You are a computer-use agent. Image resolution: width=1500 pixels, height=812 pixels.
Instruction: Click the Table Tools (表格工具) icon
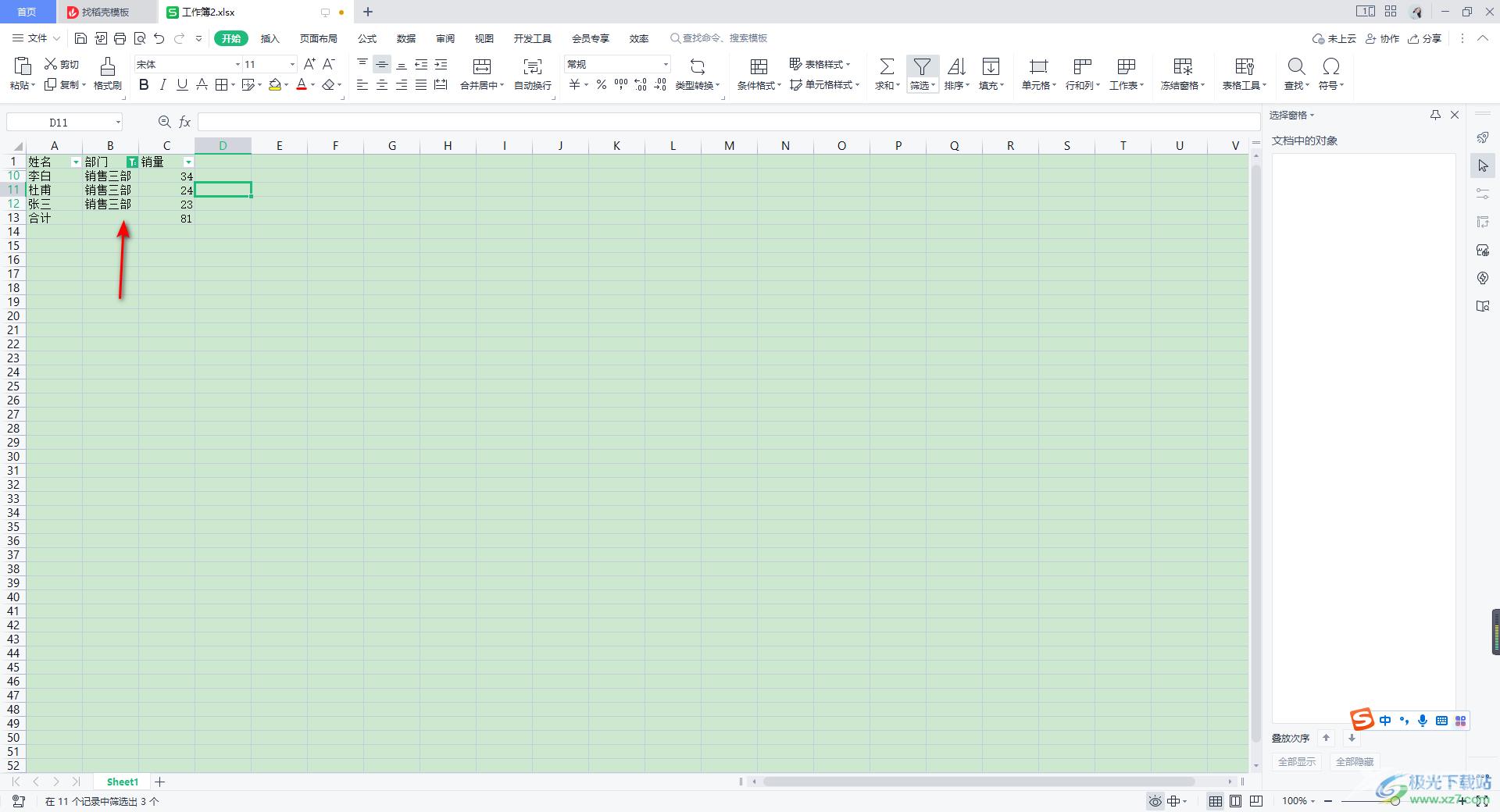pyautogui.click(x=1245, y=66)
